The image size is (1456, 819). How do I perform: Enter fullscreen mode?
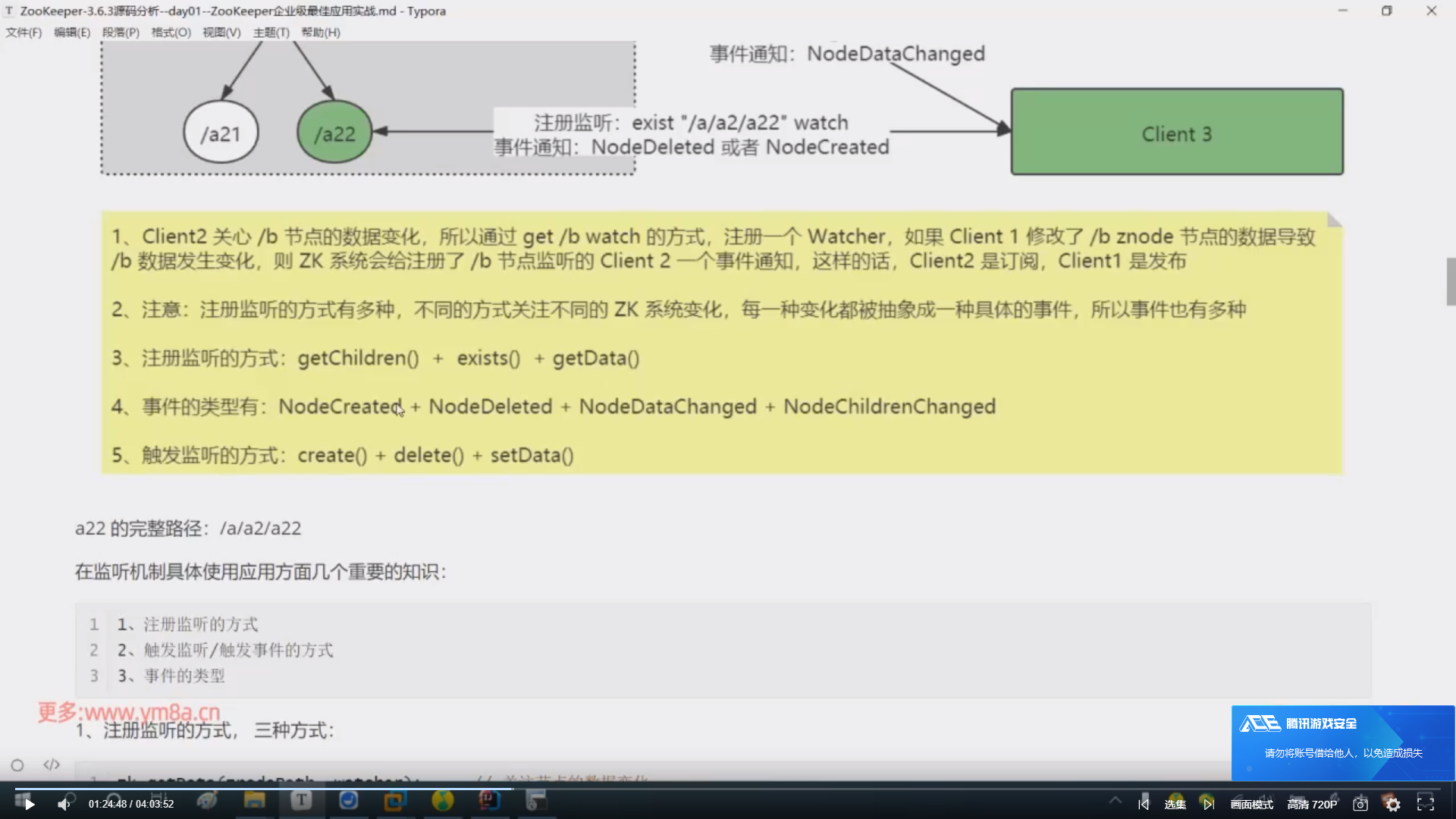pyautogui.click(x=1426, y=804)
